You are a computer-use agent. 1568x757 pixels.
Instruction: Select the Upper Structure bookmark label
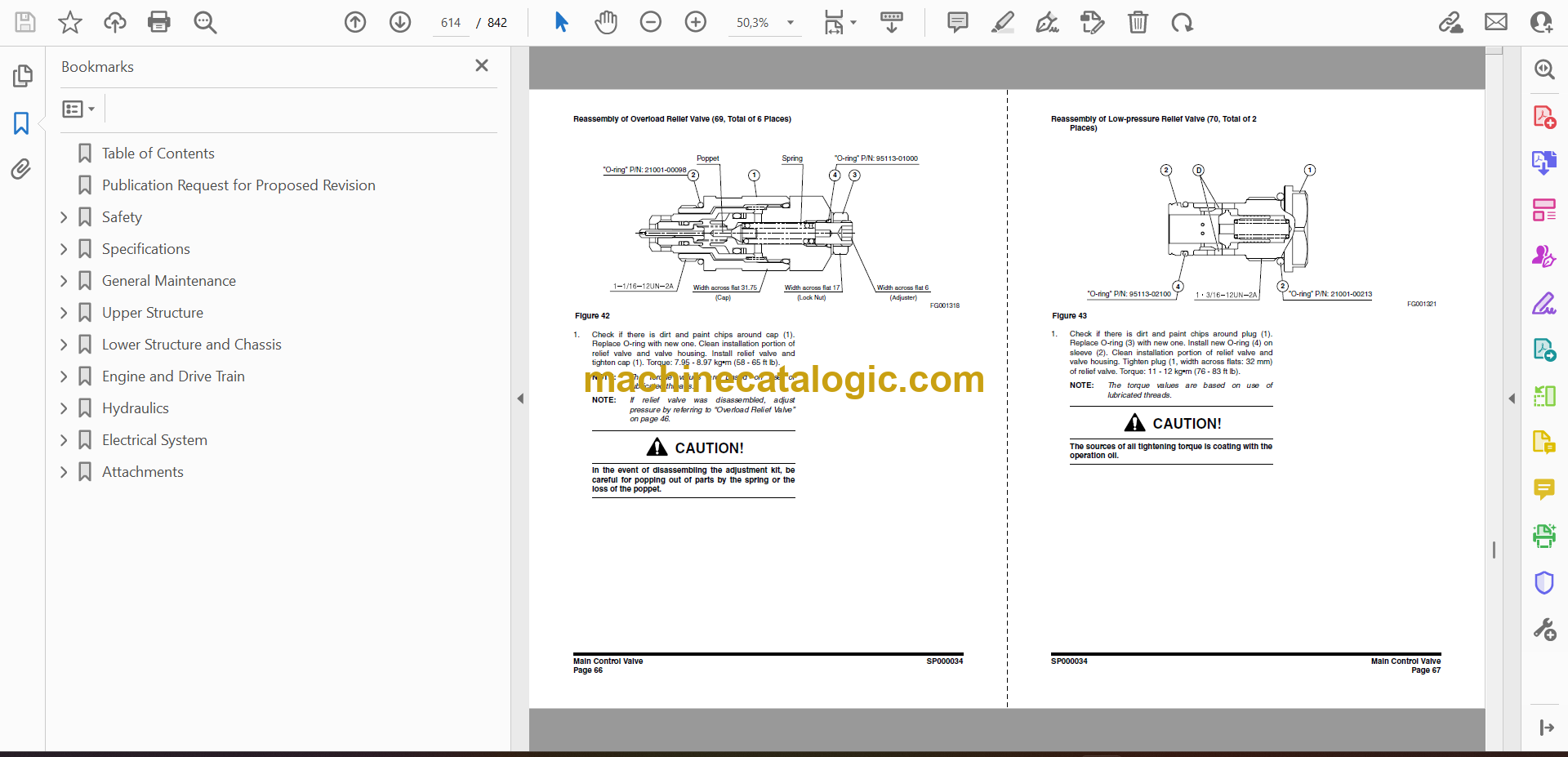pos(153,313)
